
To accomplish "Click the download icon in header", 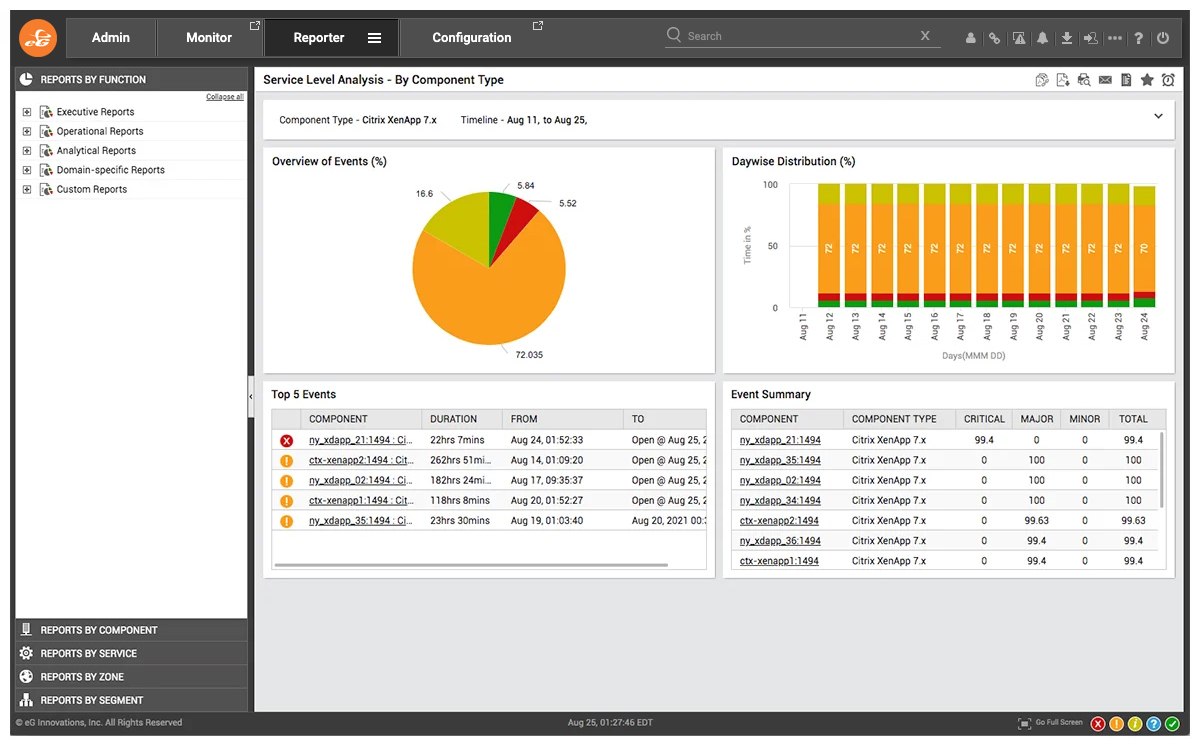I will click(x=1067, y=38).
